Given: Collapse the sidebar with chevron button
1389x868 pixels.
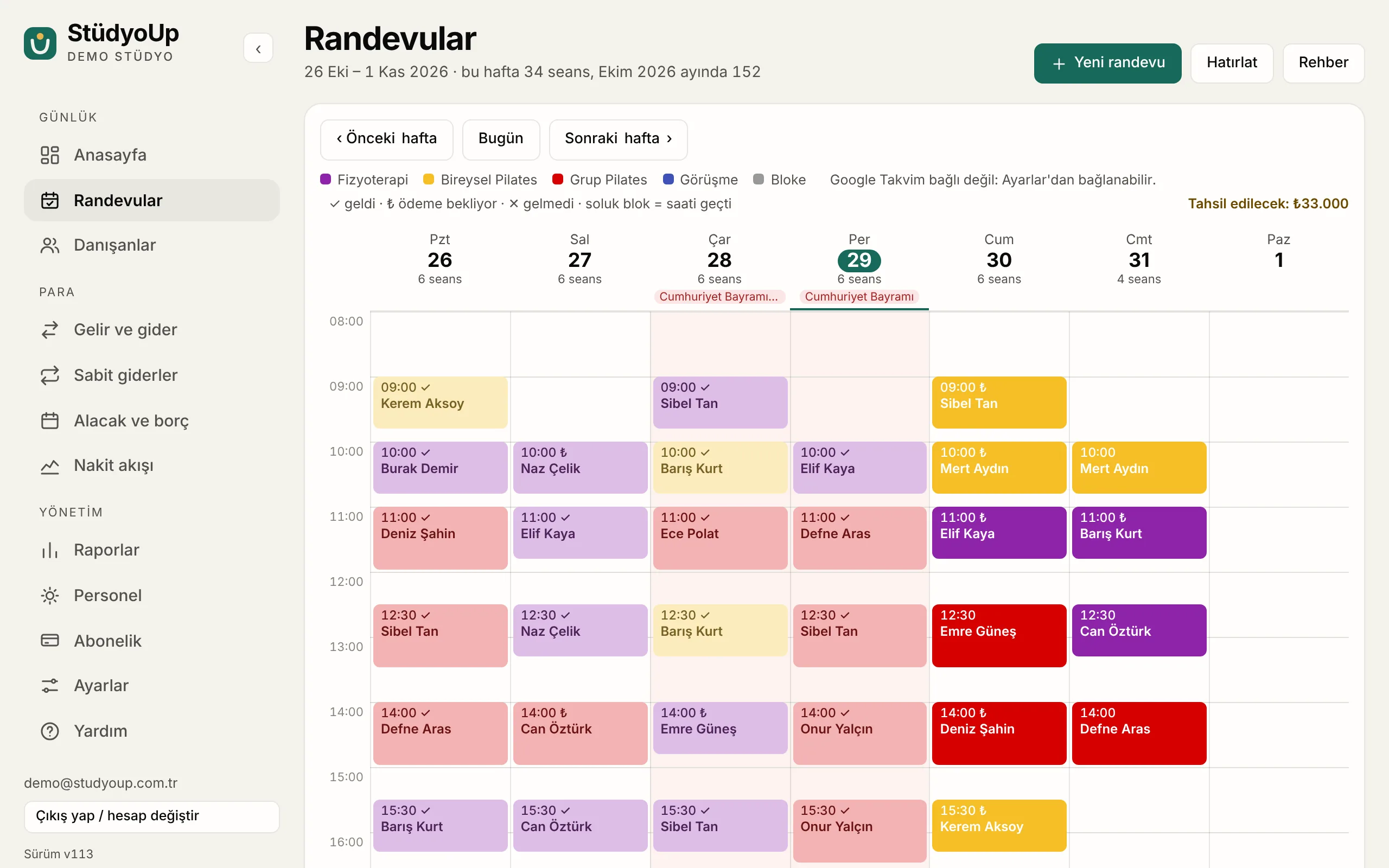Looking at the screenshot, I should [258, 49].
